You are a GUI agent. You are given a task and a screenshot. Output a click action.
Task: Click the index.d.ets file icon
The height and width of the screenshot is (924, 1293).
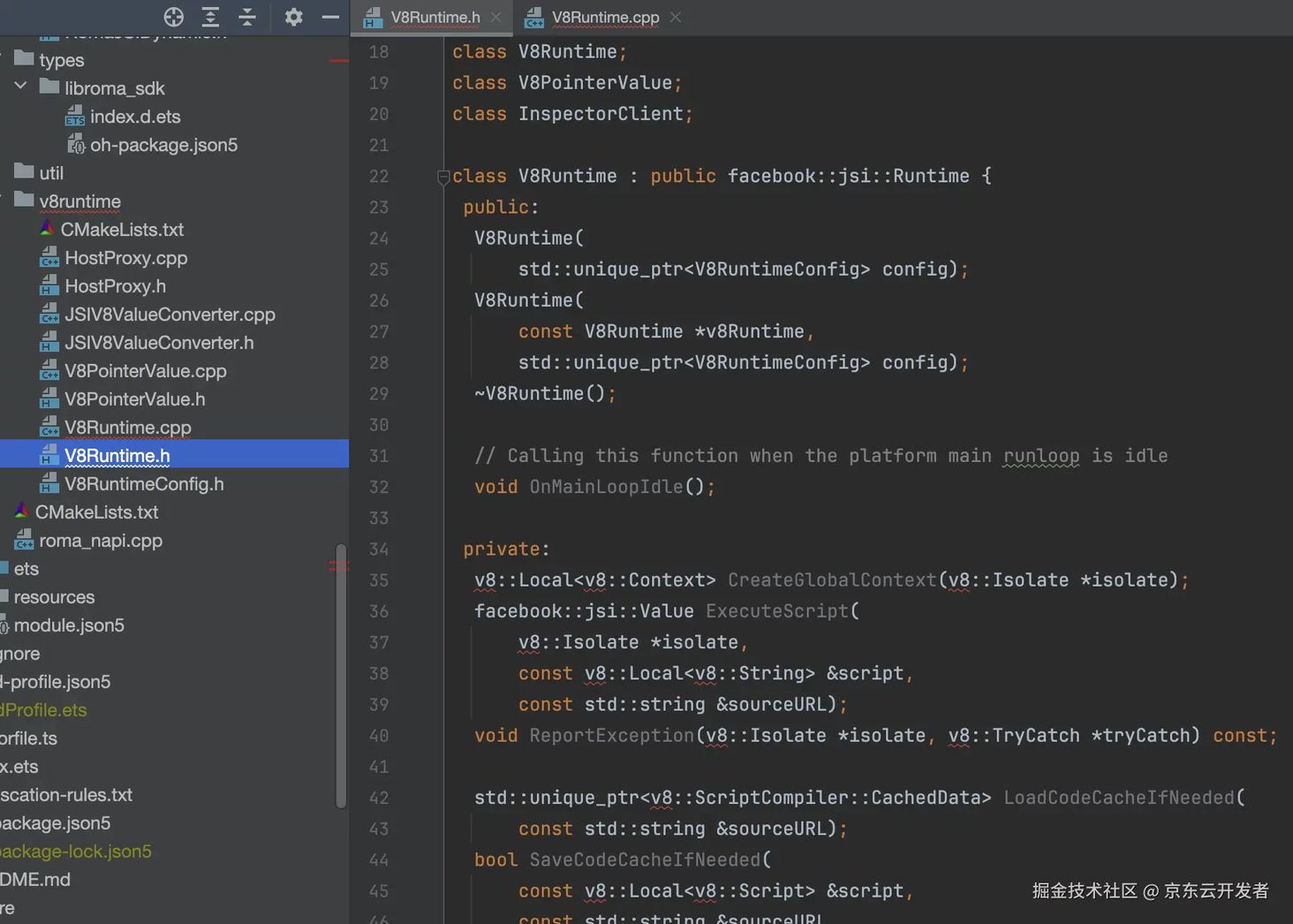[x=75, y=117]
